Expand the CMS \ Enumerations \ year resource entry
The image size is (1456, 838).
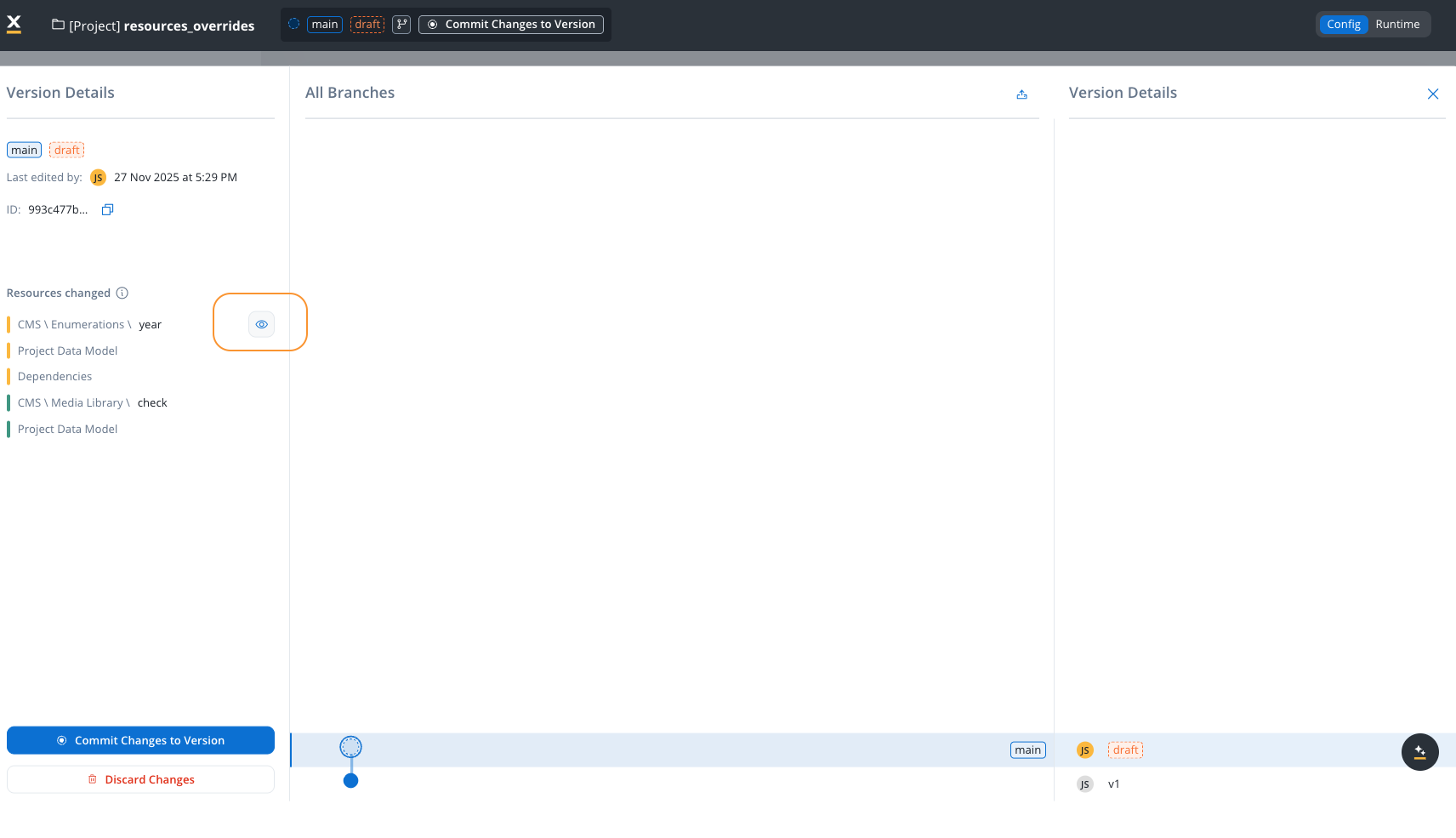pos(88,324)
